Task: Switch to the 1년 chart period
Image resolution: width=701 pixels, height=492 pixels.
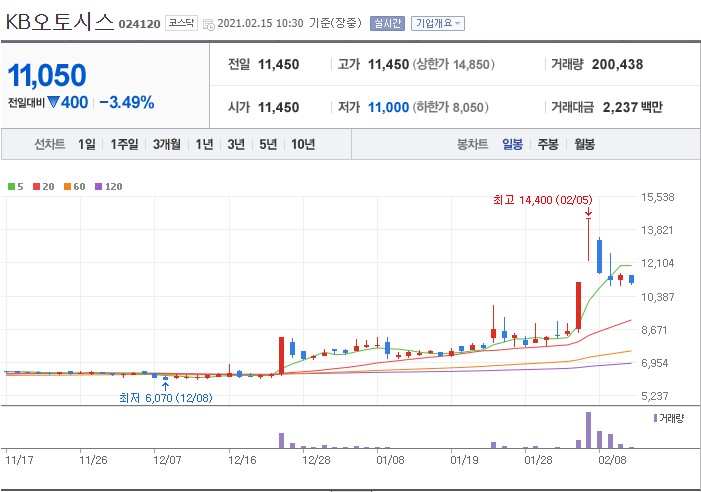Action: (204, 144)
